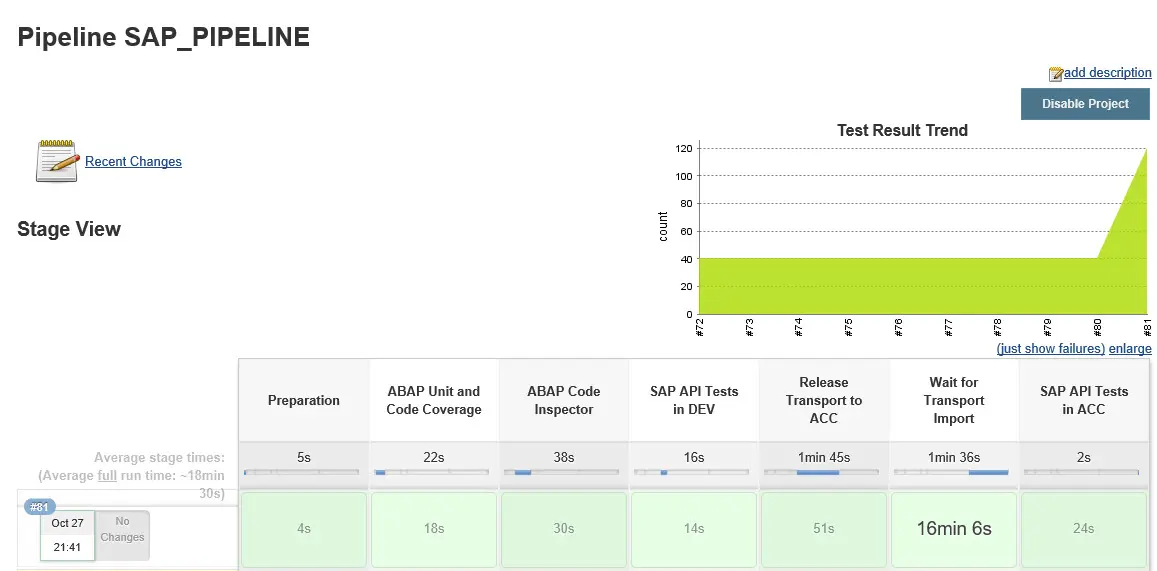Screen dimensions: 1157x571
Task: Click the Recent Changes notepad icon
Action: coord(57,161)
